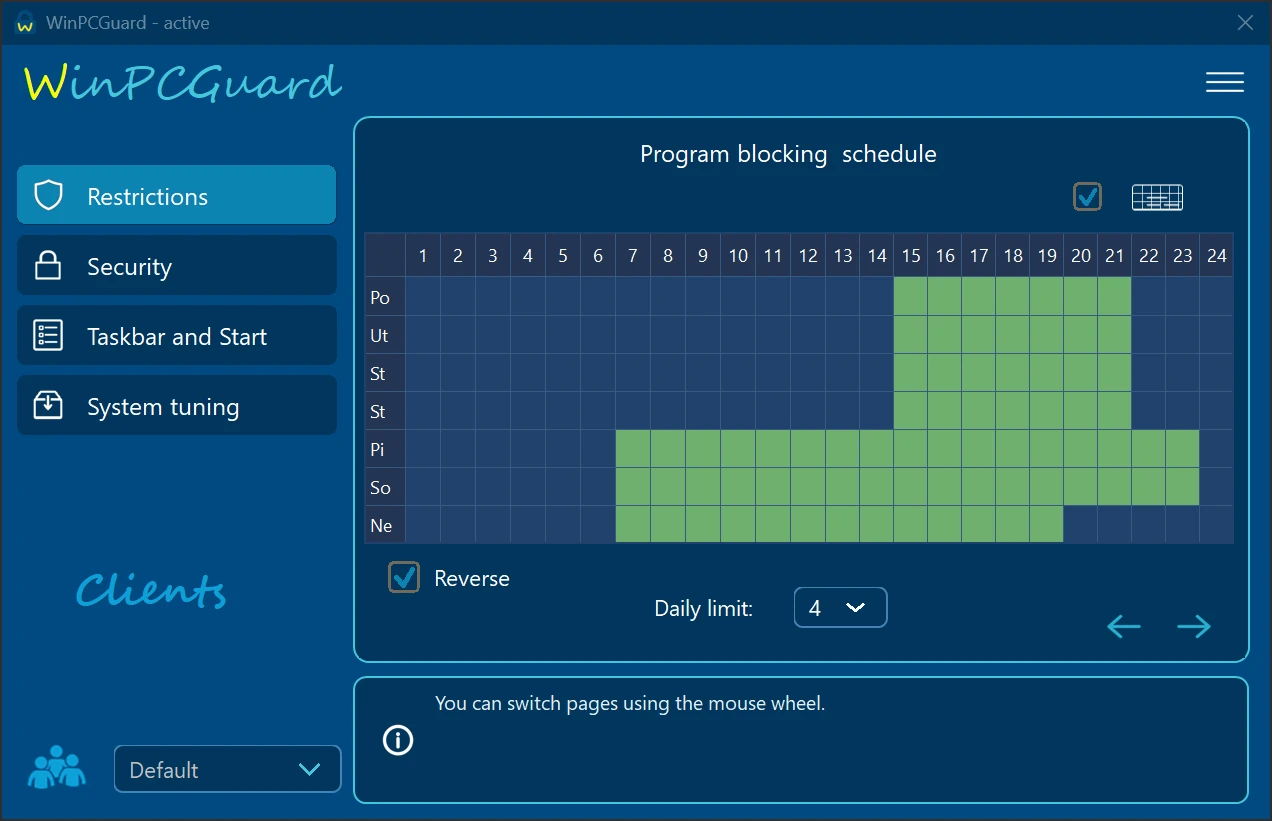Toggle Ne row cell at hour 24

(x=1217, y=525)
